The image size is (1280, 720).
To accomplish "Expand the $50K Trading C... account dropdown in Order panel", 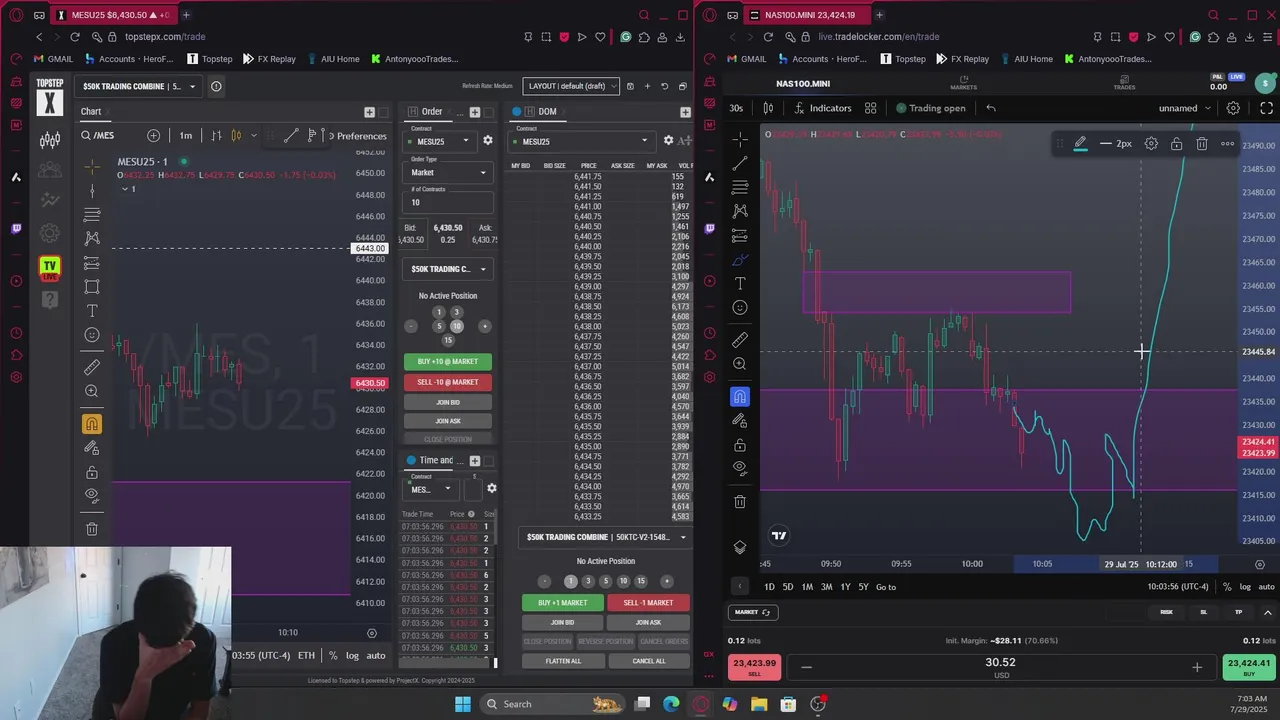I will point(448,269).
